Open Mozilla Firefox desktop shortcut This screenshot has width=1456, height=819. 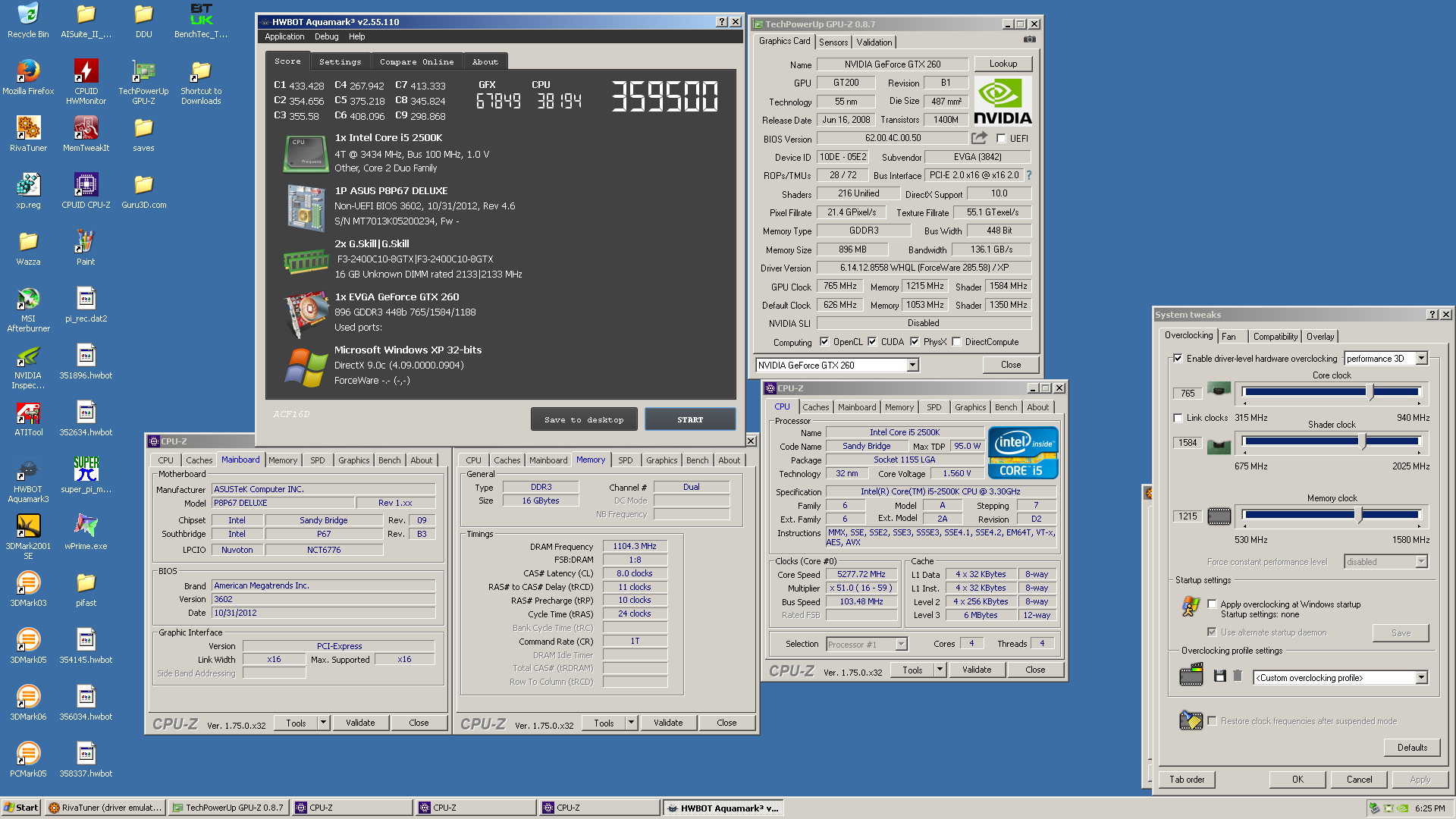point(28,77)
